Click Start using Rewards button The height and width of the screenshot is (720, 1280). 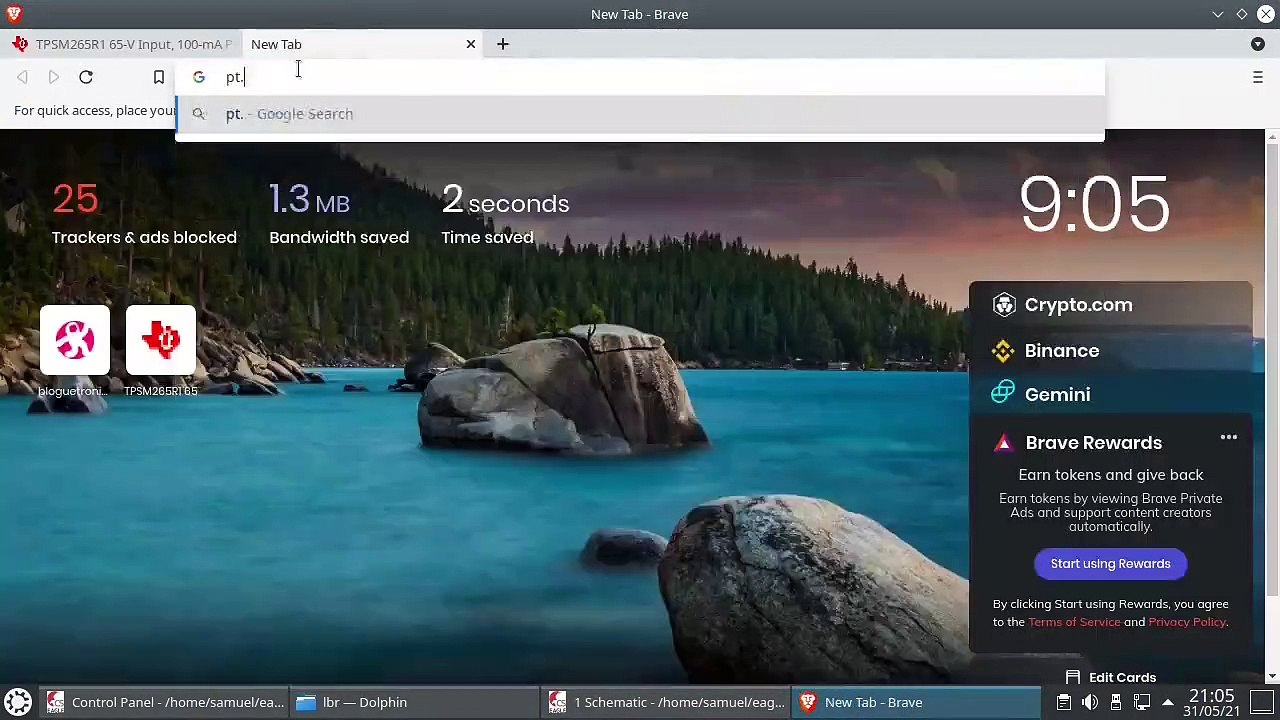point(1110,564)
